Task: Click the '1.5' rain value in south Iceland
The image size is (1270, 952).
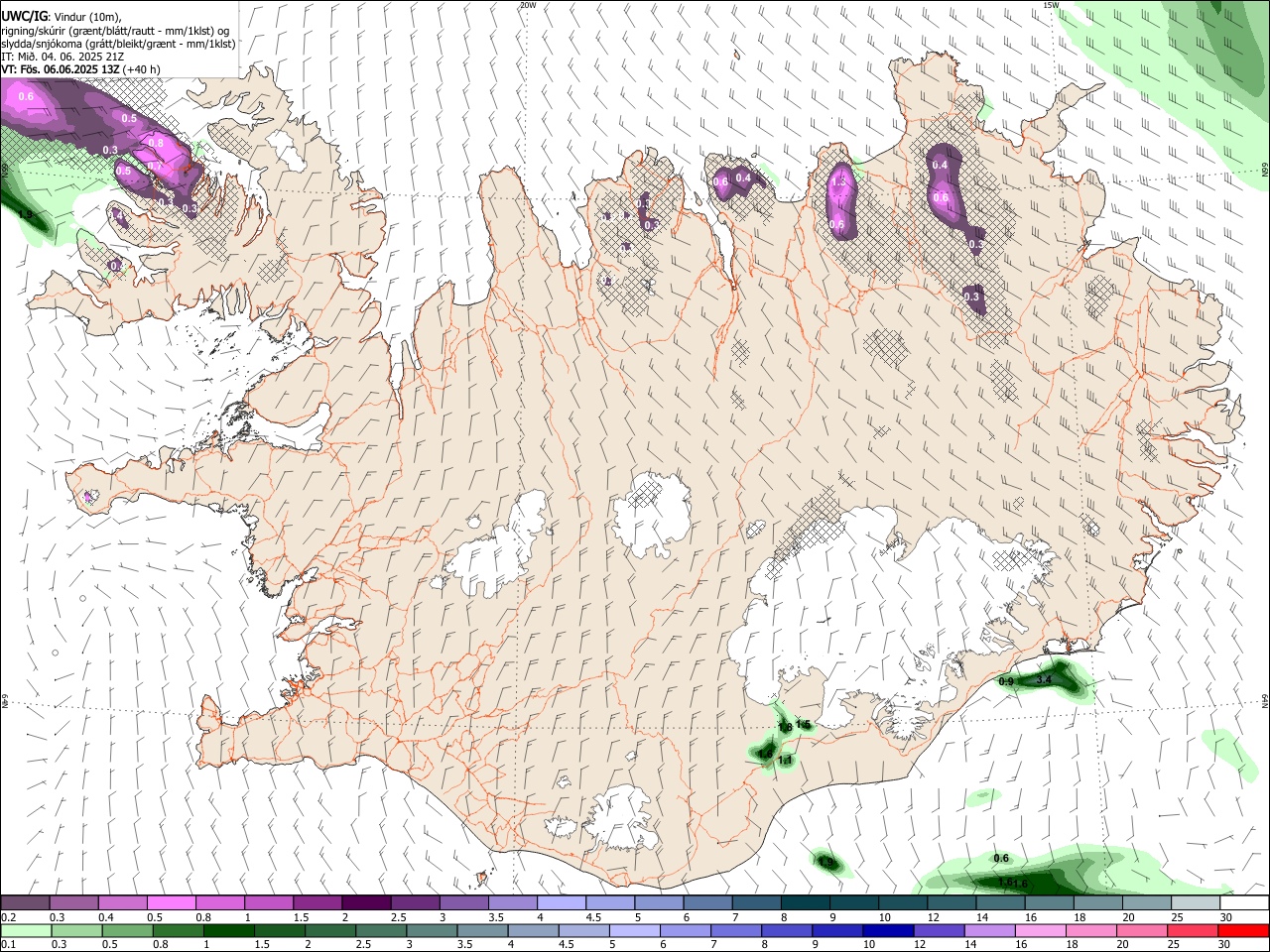Action: [x=804, y=725]
